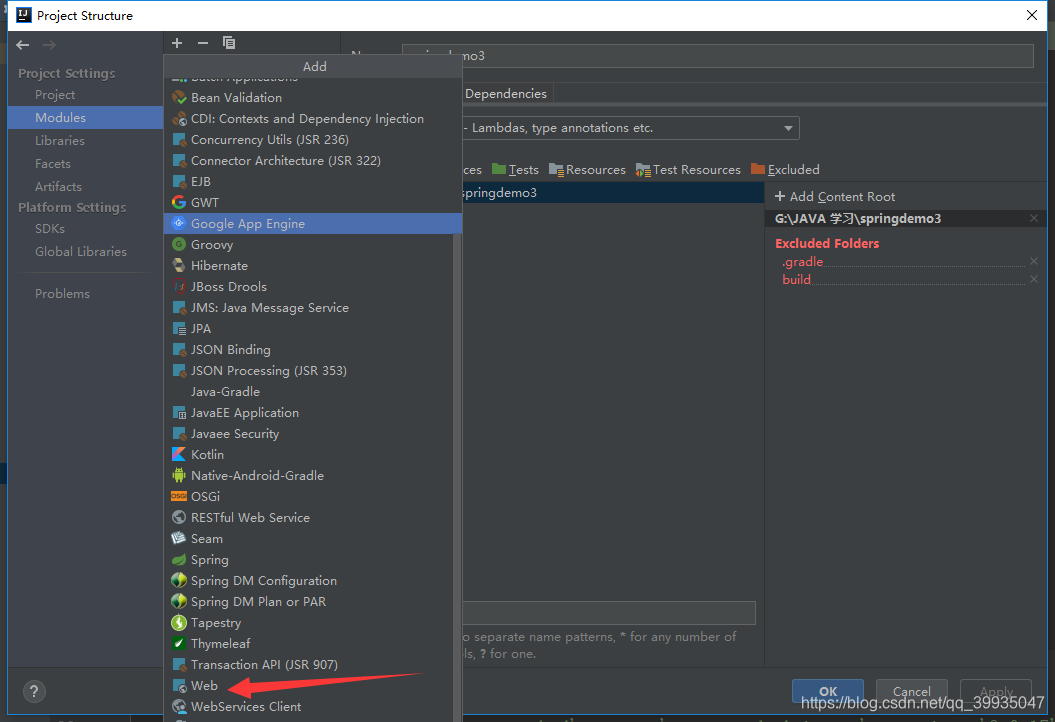
Task: Choose JMS: Java Message Service
Action: click(x=313, y=308)
